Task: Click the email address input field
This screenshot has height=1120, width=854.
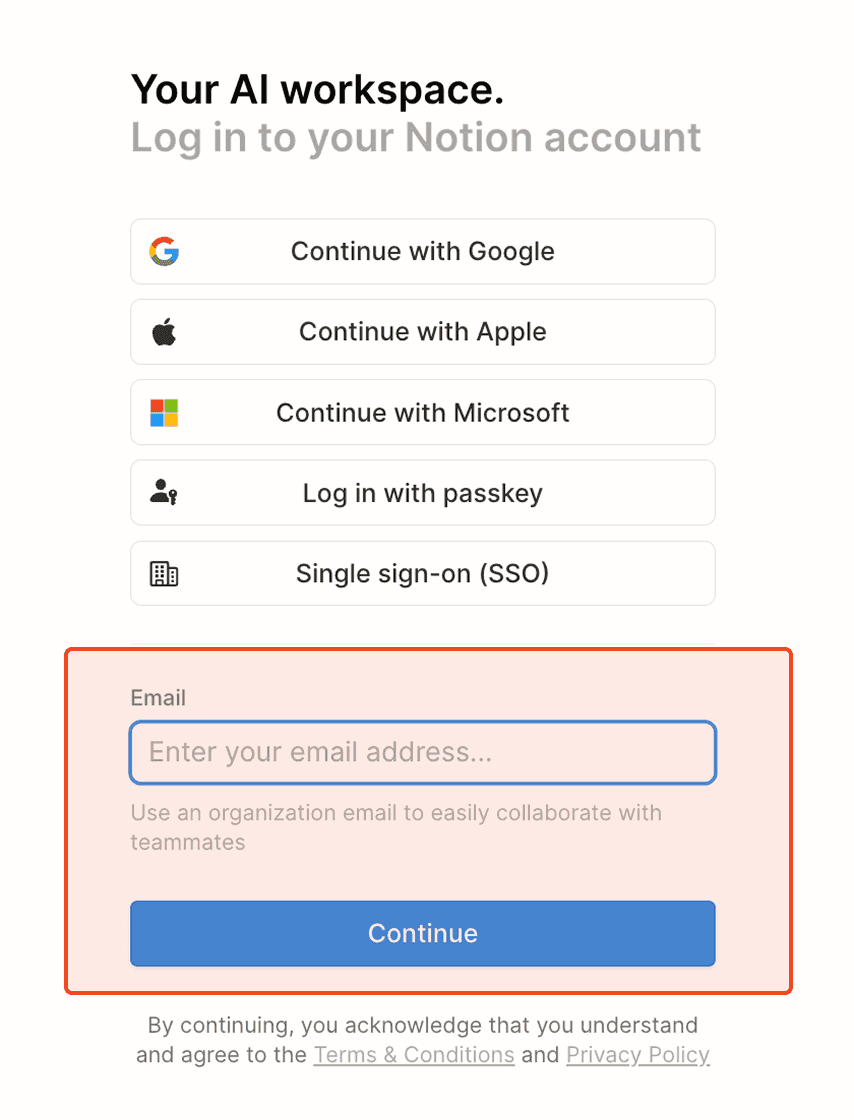Action: pyautogui.click(x=422, y=752)
